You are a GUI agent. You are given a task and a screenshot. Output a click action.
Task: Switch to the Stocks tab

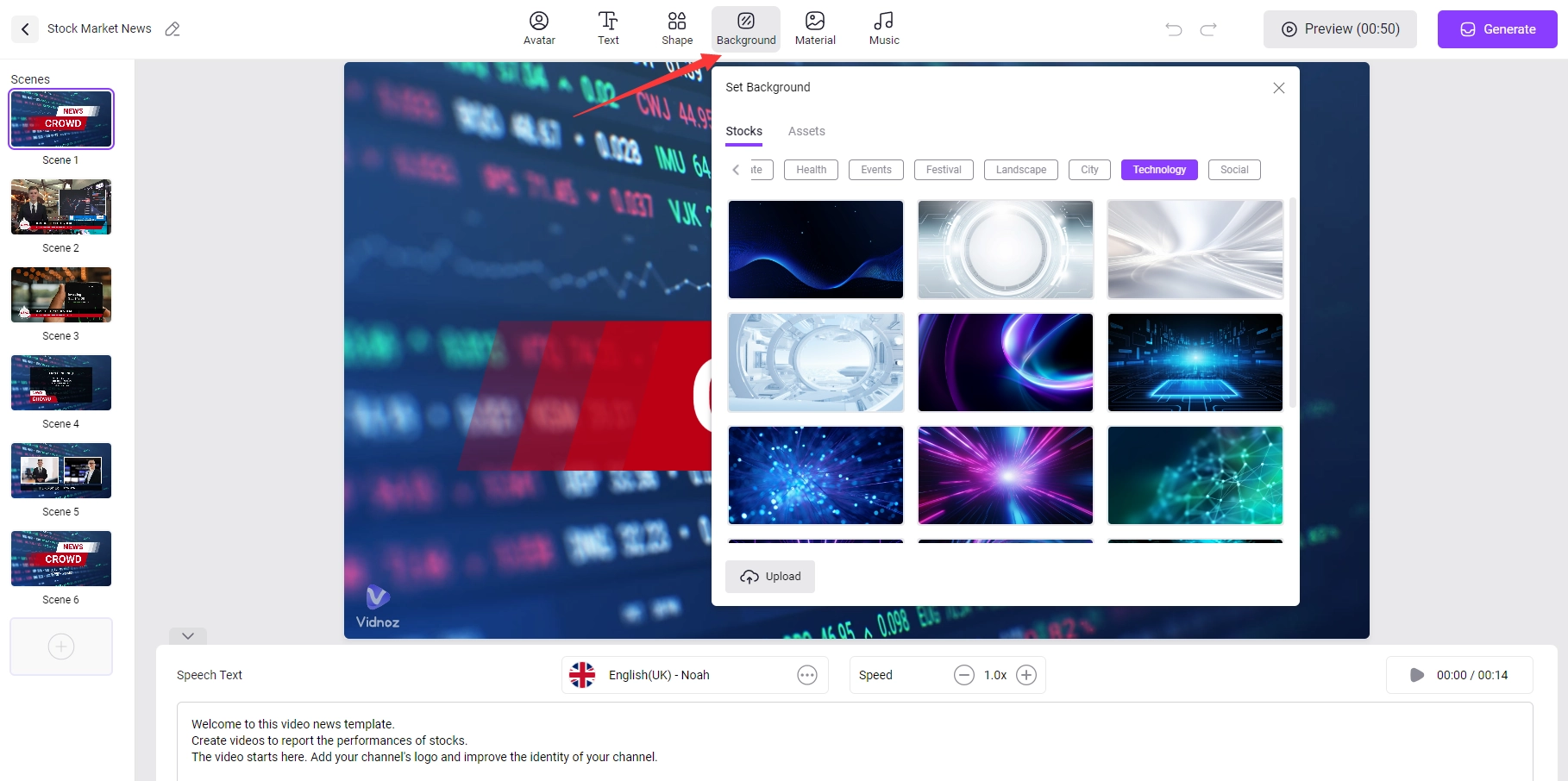tap(743, 131)
